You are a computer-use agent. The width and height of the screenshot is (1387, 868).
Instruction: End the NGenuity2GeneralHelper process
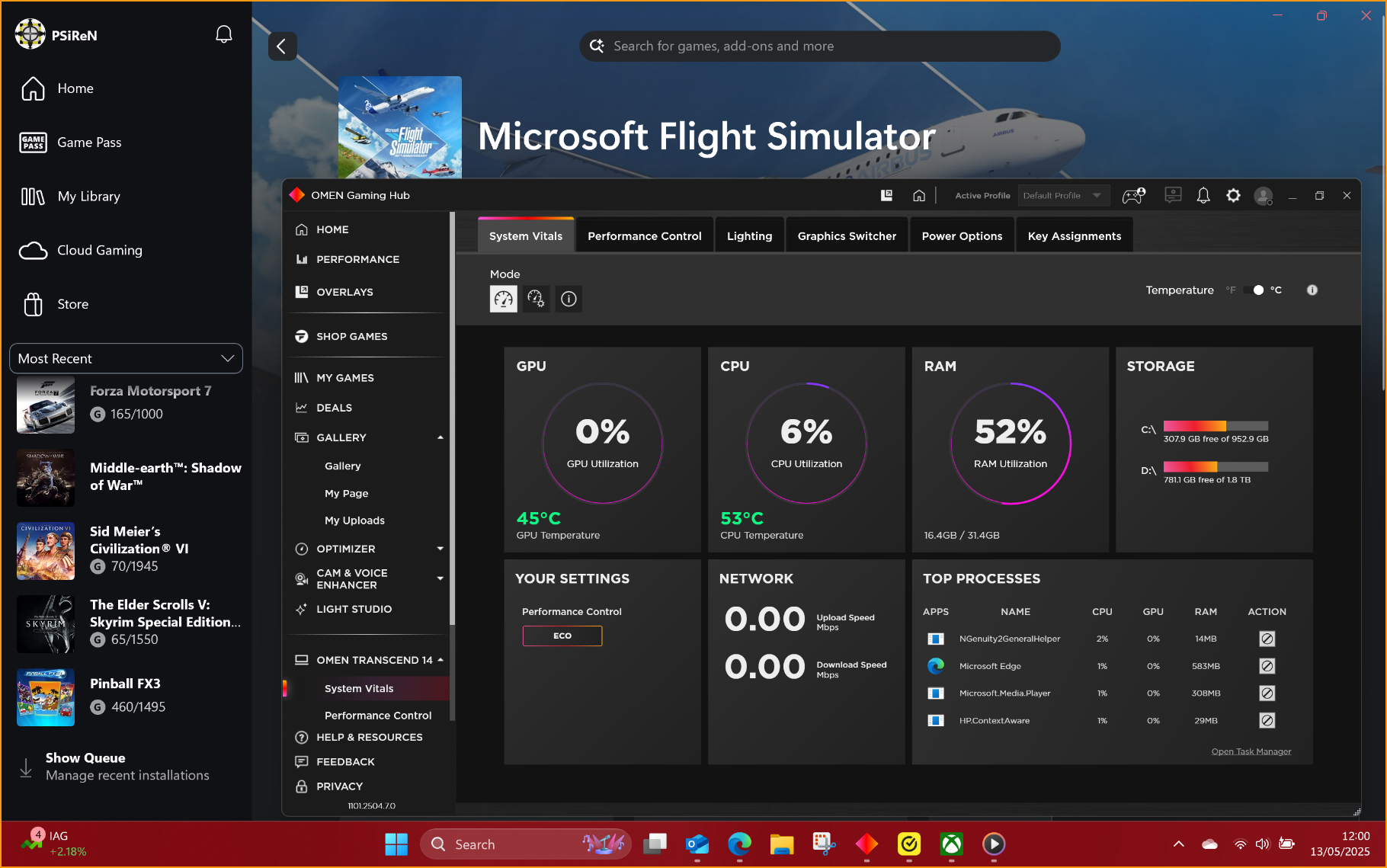pos(1267,639)
